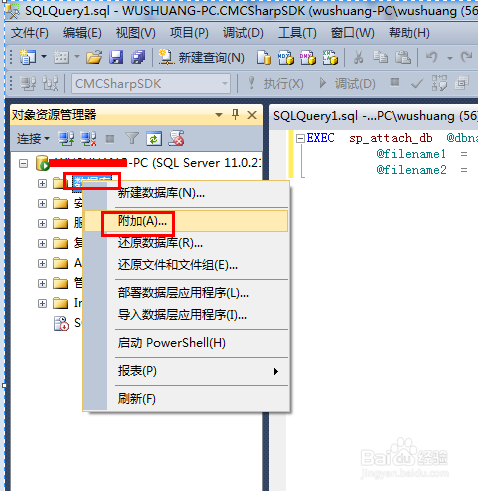Click @filename2 in the query editor
This screenshot has height=491, width=478.
[411, 170]
